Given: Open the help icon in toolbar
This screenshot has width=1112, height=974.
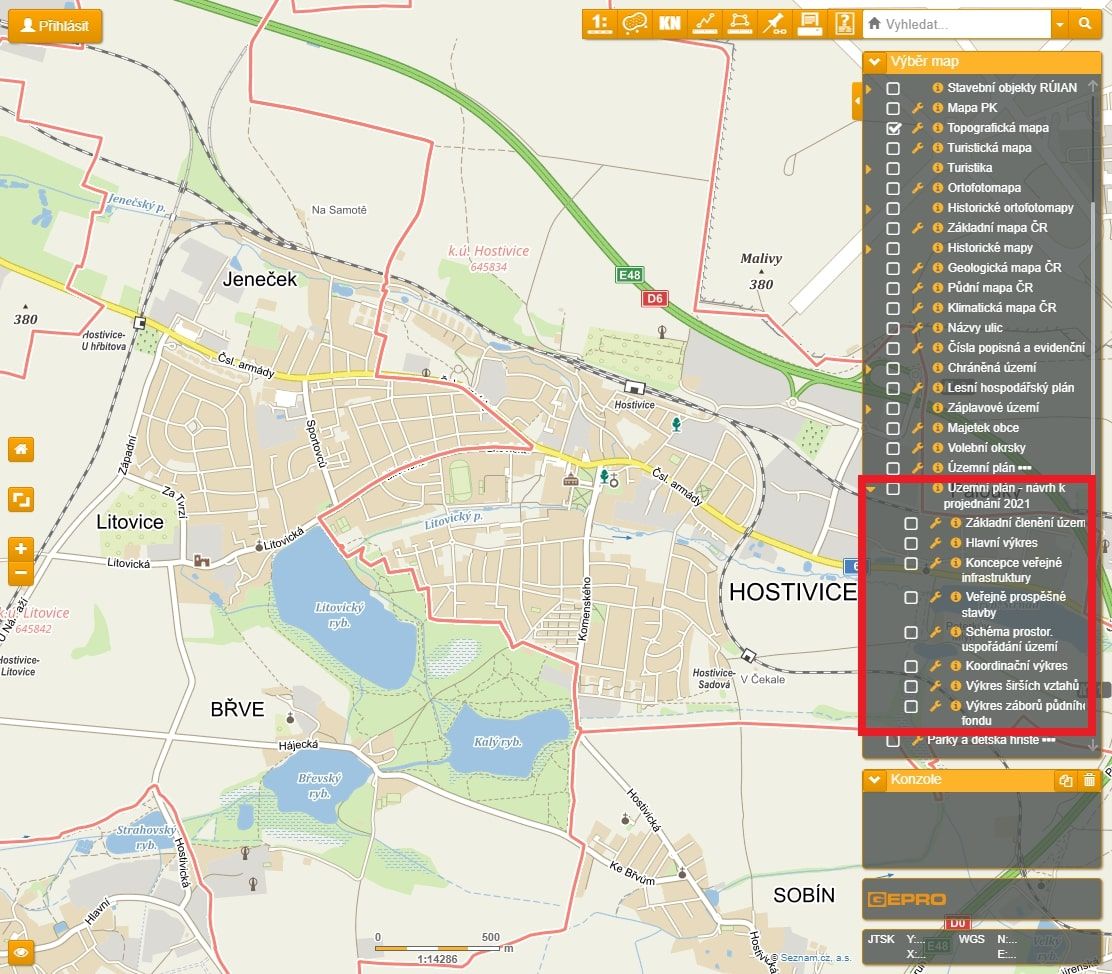Looking at the screenshot, I should (x=844, y=23).
